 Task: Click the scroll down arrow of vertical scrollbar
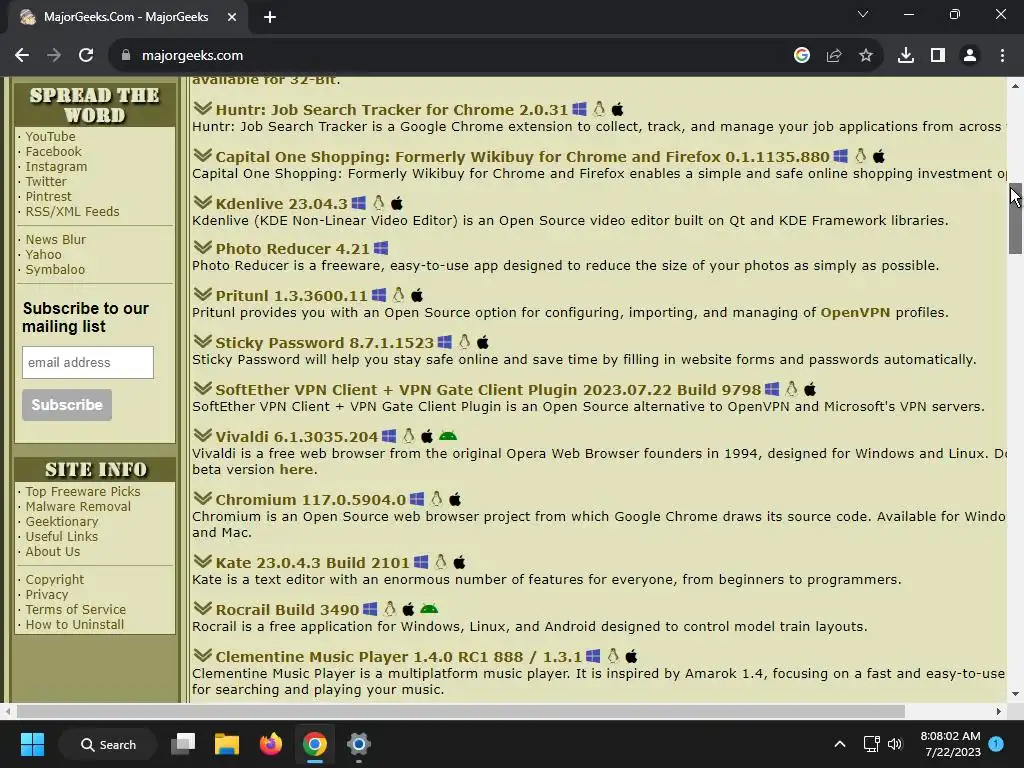1015,694
